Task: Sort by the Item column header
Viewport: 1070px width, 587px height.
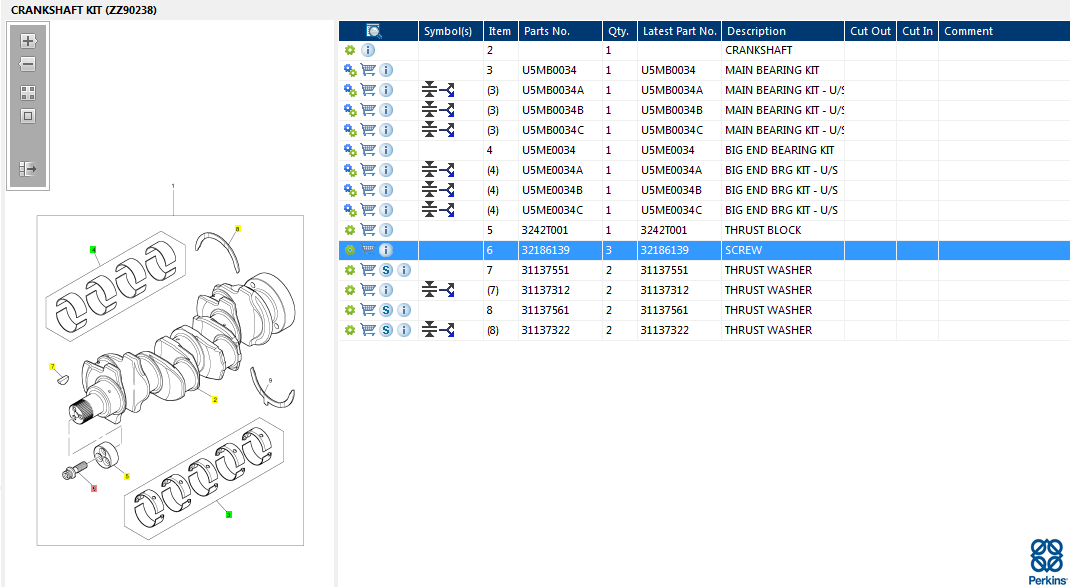Action: tap(500, 31)
